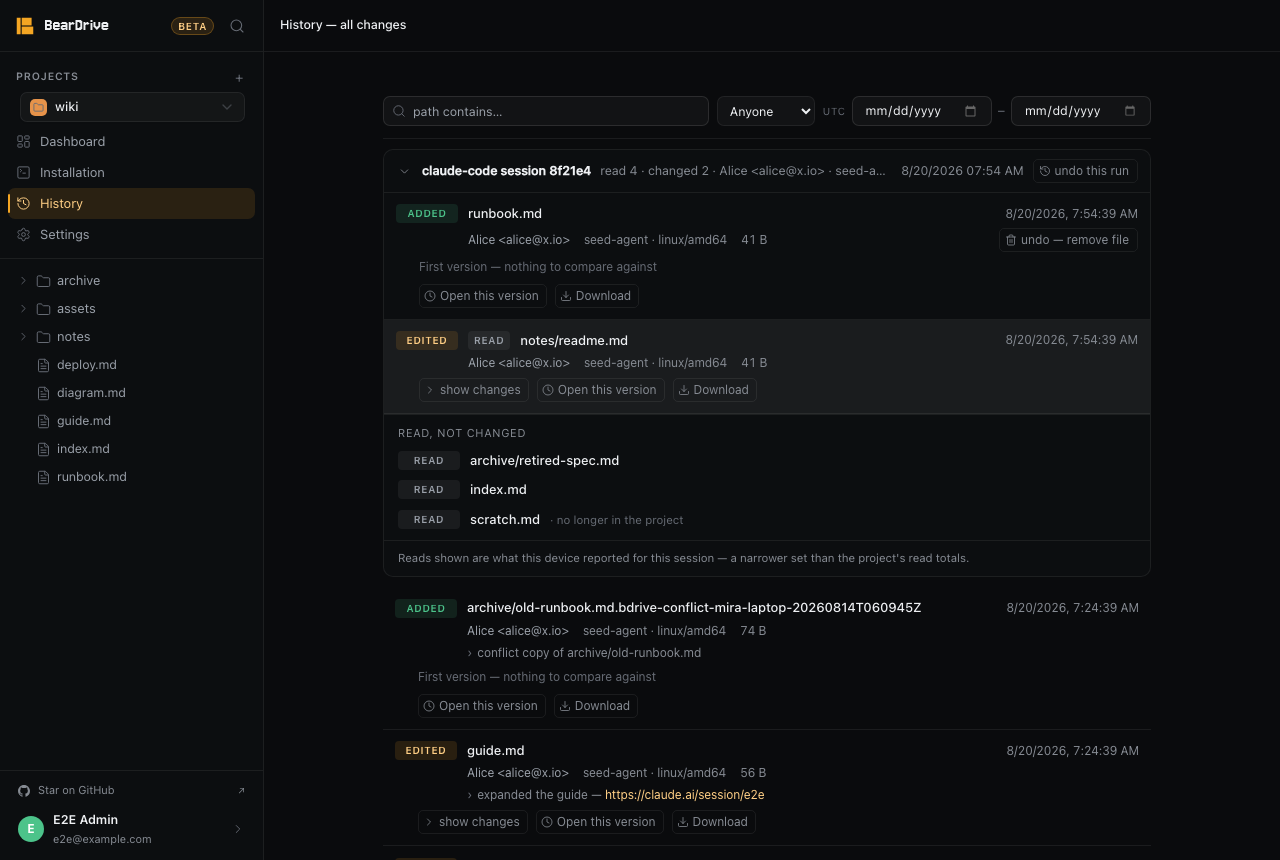Show changes for the guide.md entry

473,822
